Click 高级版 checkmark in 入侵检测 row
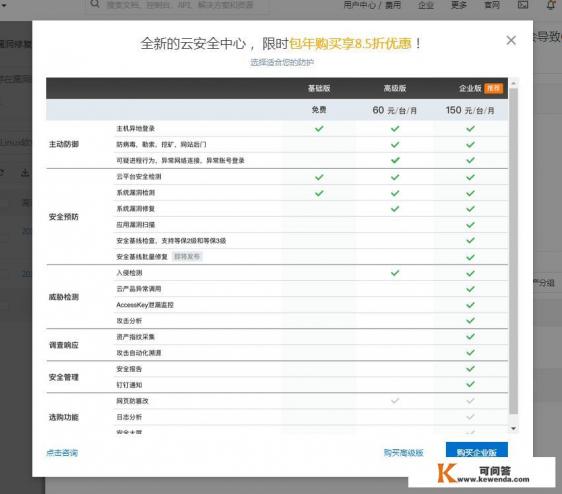The height and width of the screenshot is (494, 562). coord(395,273)
